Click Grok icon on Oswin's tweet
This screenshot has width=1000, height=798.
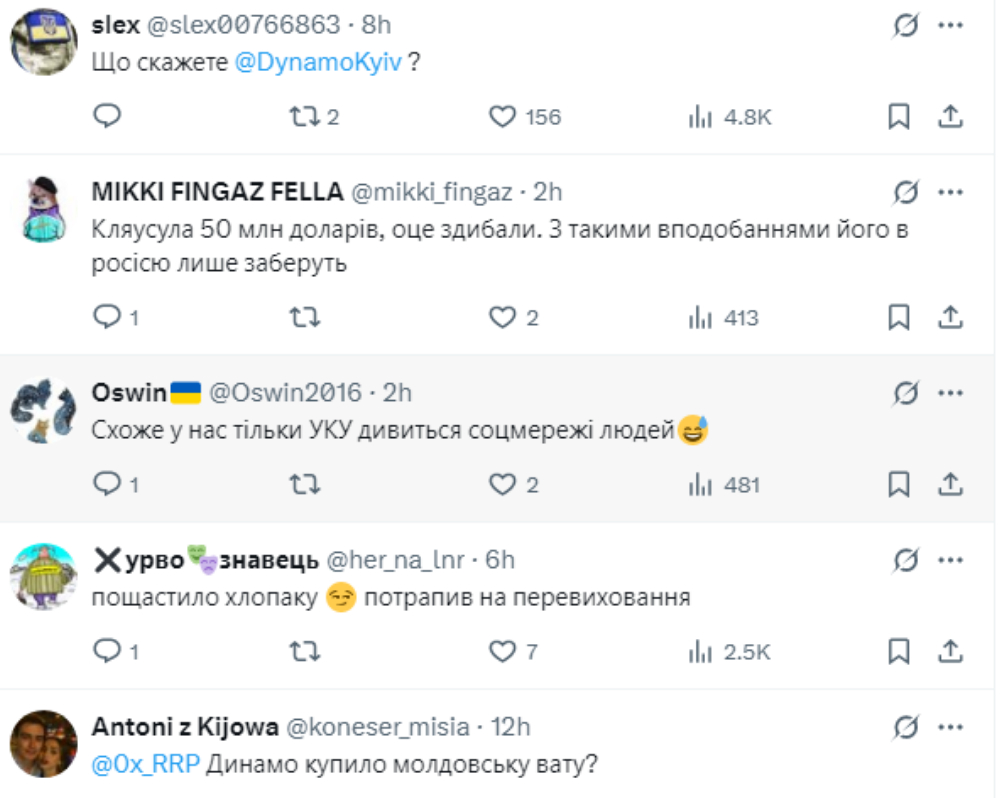coord(905,392)
